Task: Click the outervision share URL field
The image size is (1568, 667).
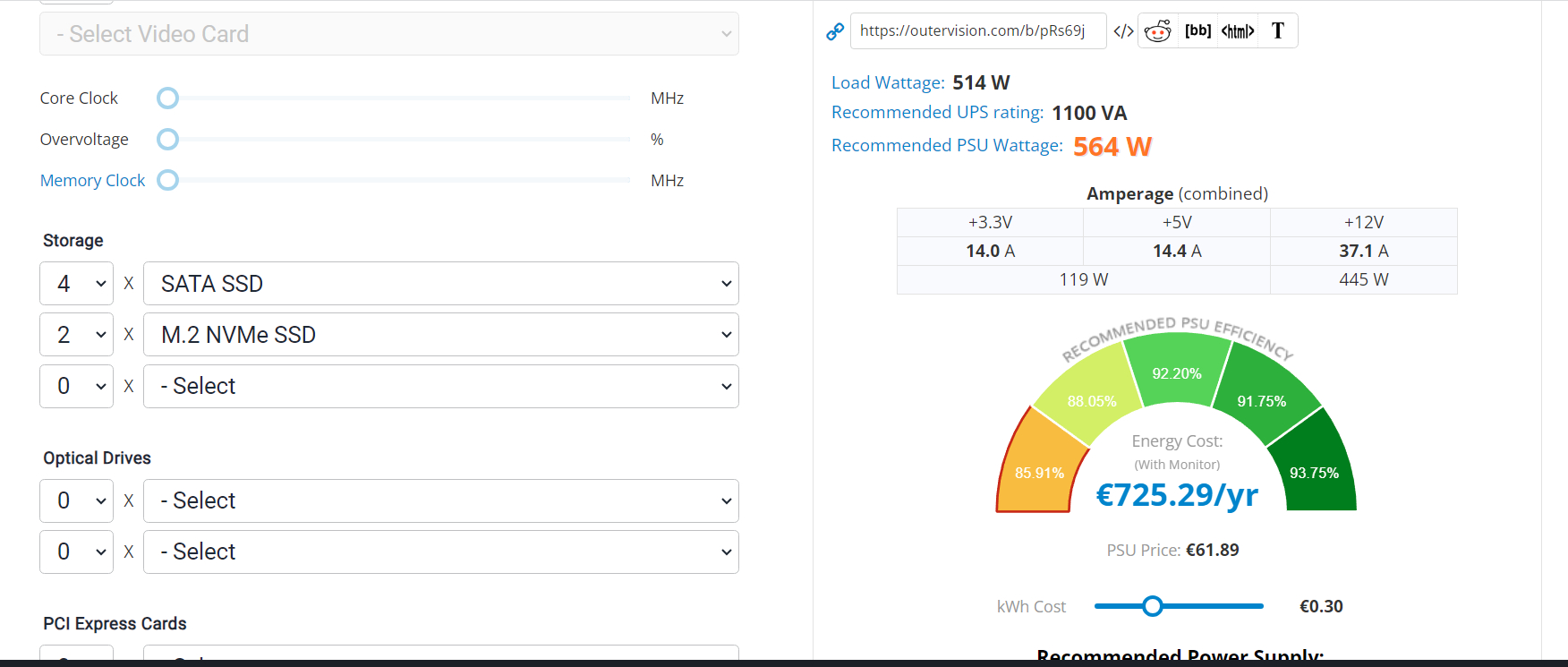Action: [x=977, y=31]
